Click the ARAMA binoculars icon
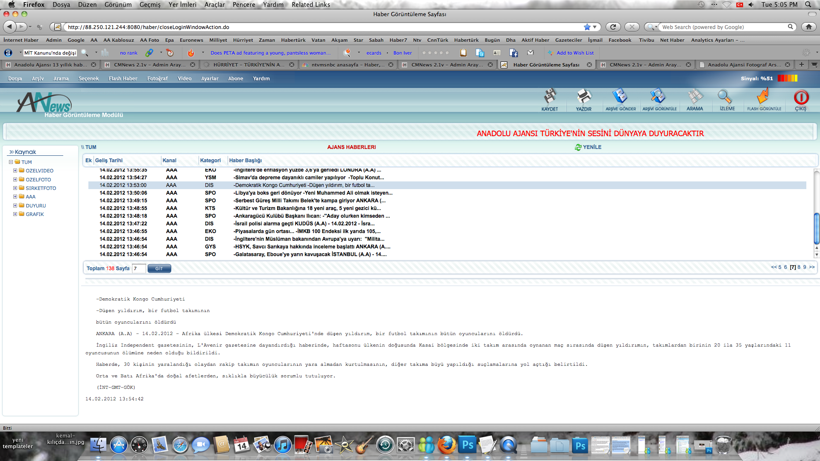Image resolution: width=820 pixels, height=461 pixels. 694,99
